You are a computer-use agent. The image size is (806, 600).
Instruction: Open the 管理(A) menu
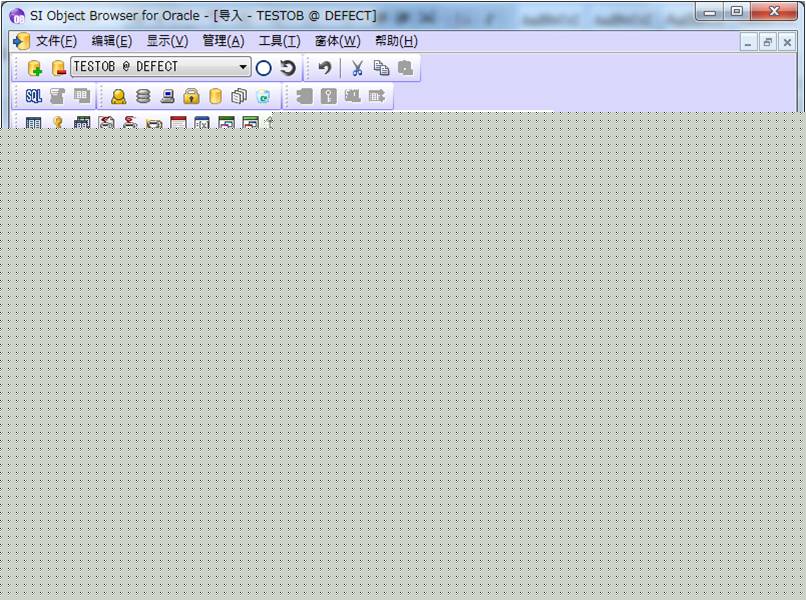coord(224,41)
